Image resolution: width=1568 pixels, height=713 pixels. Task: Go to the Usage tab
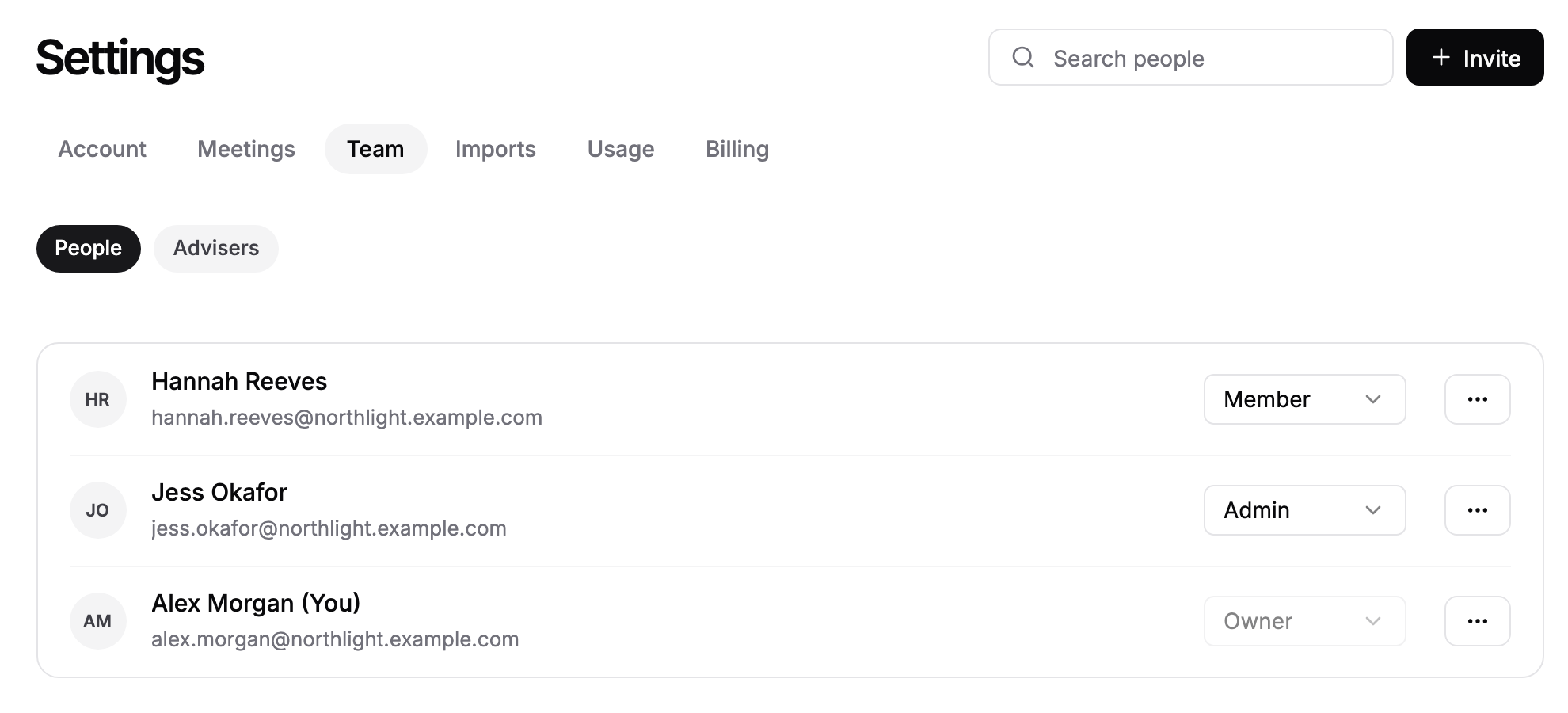pyautogui.click(x=621, y=149)
